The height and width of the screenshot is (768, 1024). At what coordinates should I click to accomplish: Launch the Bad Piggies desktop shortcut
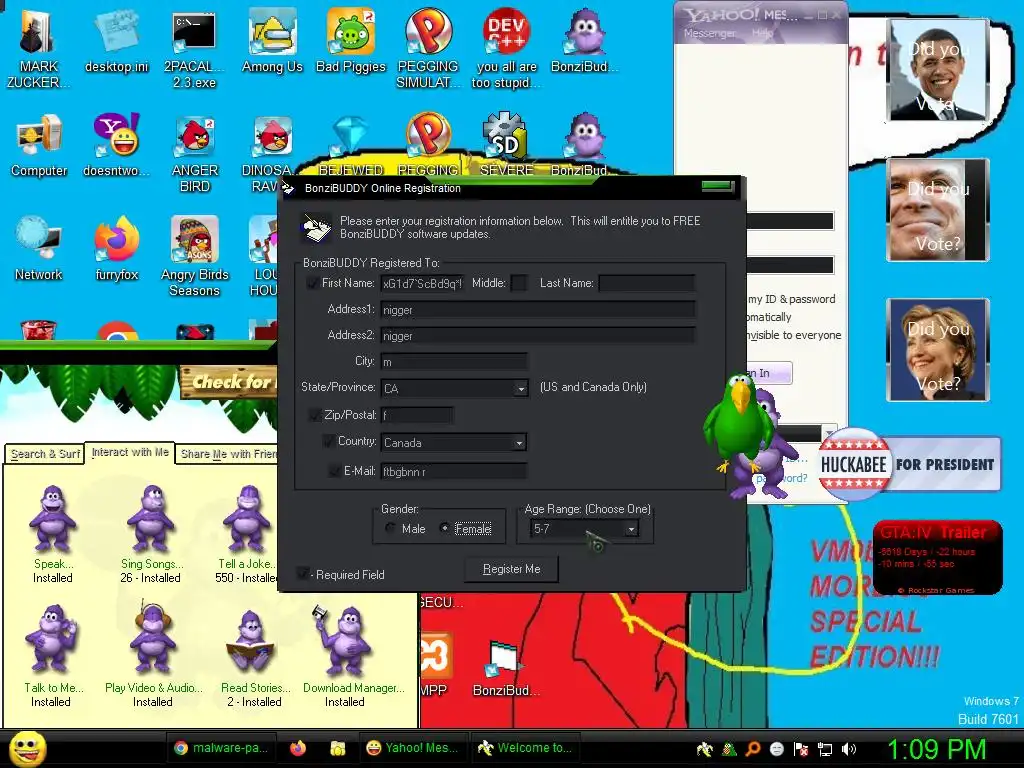351,40
